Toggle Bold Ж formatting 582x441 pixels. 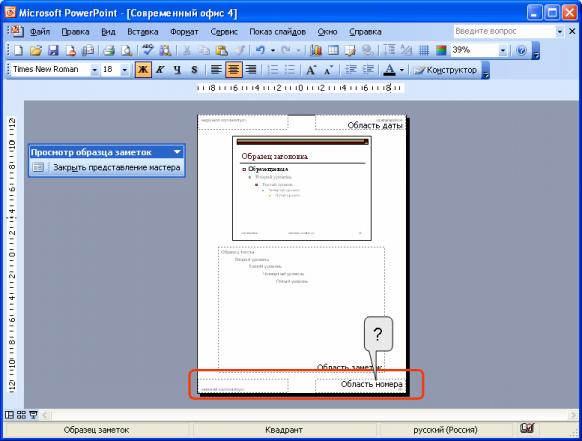pyautogui.click(x=143, y=70)
